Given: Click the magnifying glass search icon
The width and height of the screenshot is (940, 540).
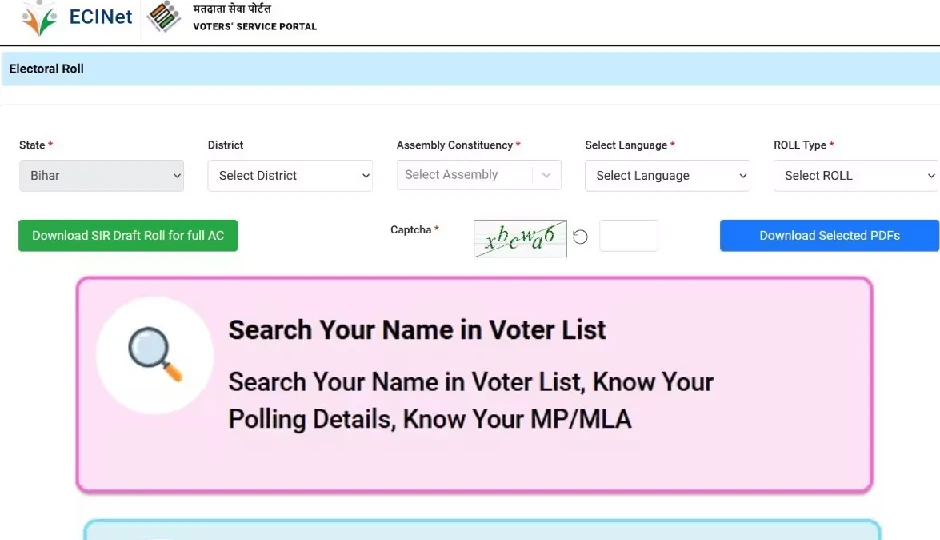Looking at the screenshot, I should coord(155,355).
